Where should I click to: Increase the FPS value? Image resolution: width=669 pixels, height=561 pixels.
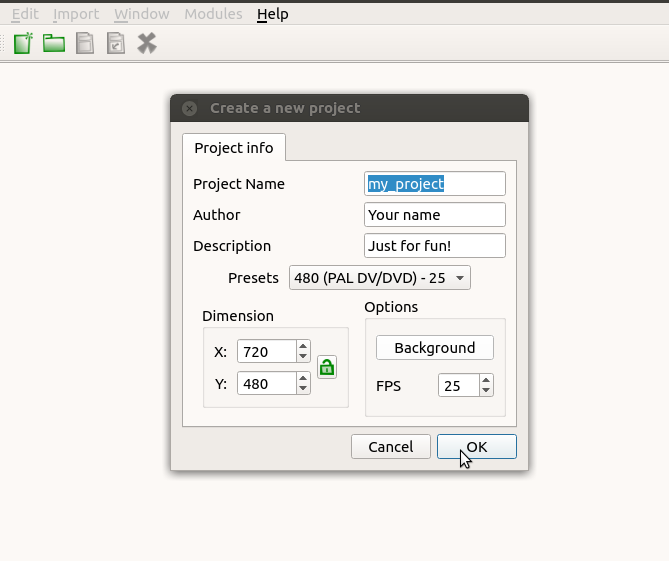(486, 380)
